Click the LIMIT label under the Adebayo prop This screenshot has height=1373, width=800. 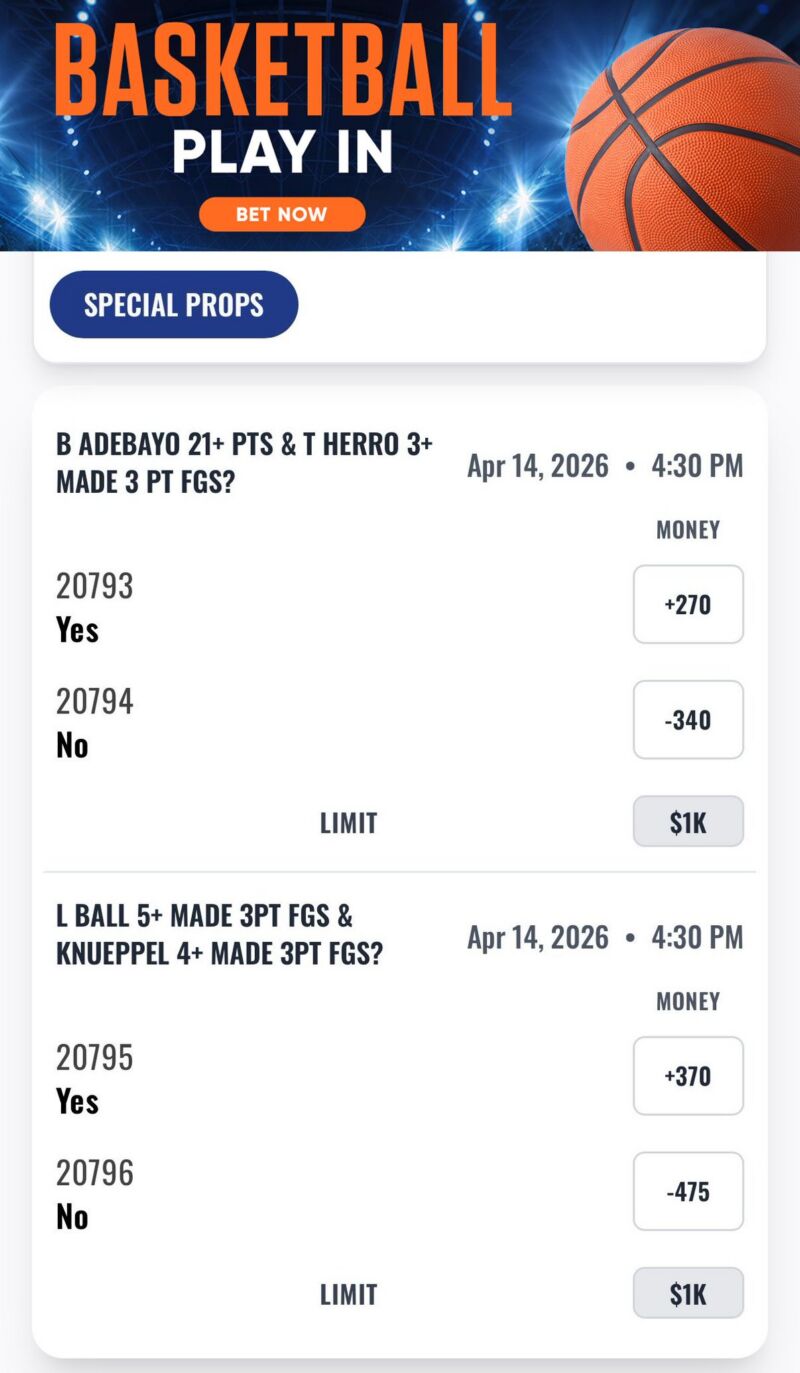pos(348,822)
